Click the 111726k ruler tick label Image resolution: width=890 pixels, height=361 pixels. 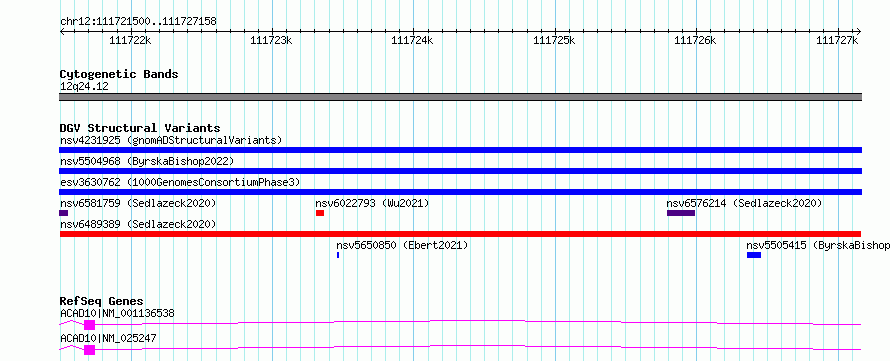point(695,40)
